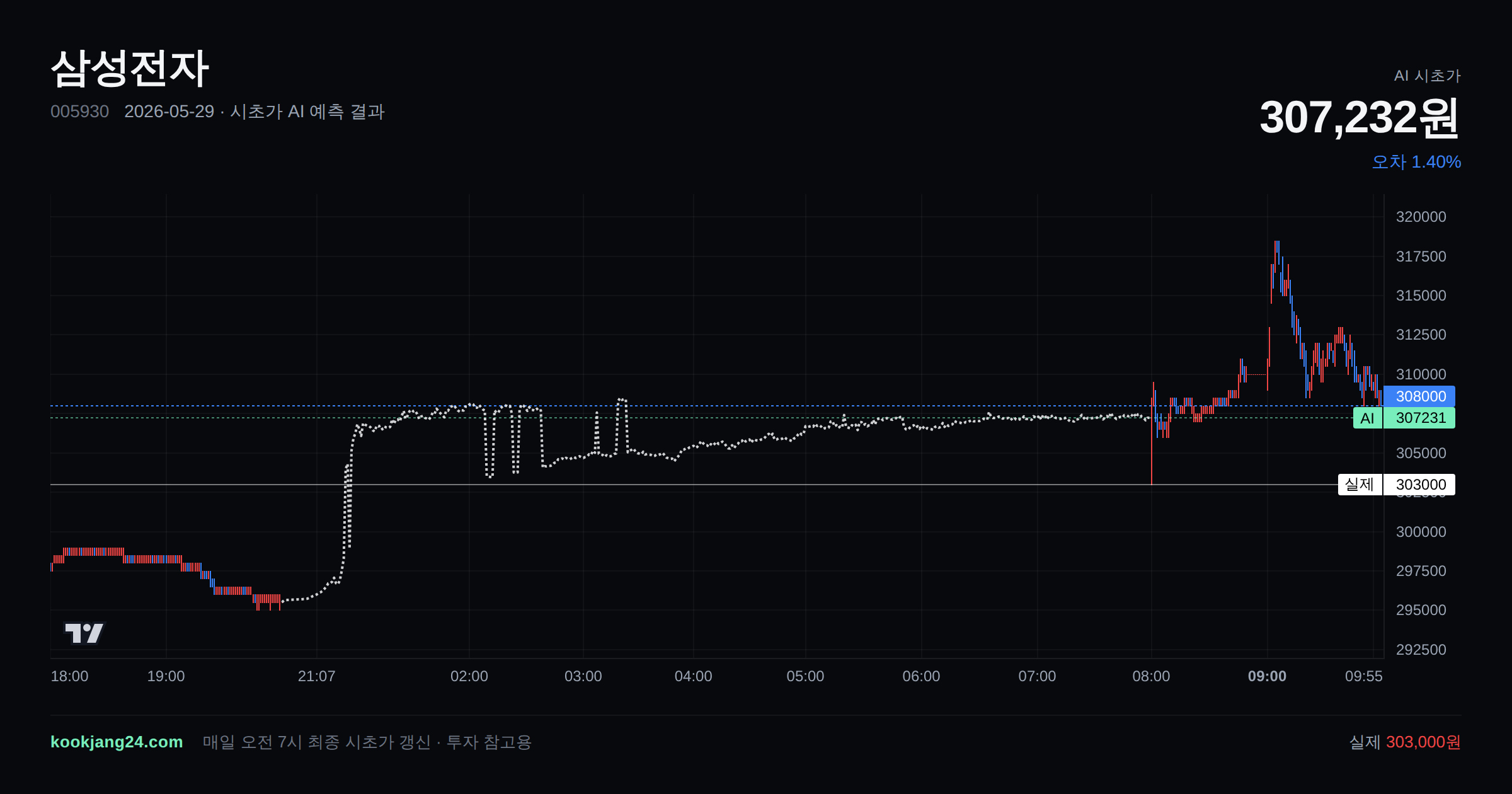Click the 04:00 time axis label
Image resolution: width=1512 pixels, height=794 pixels.
(694, 676)
